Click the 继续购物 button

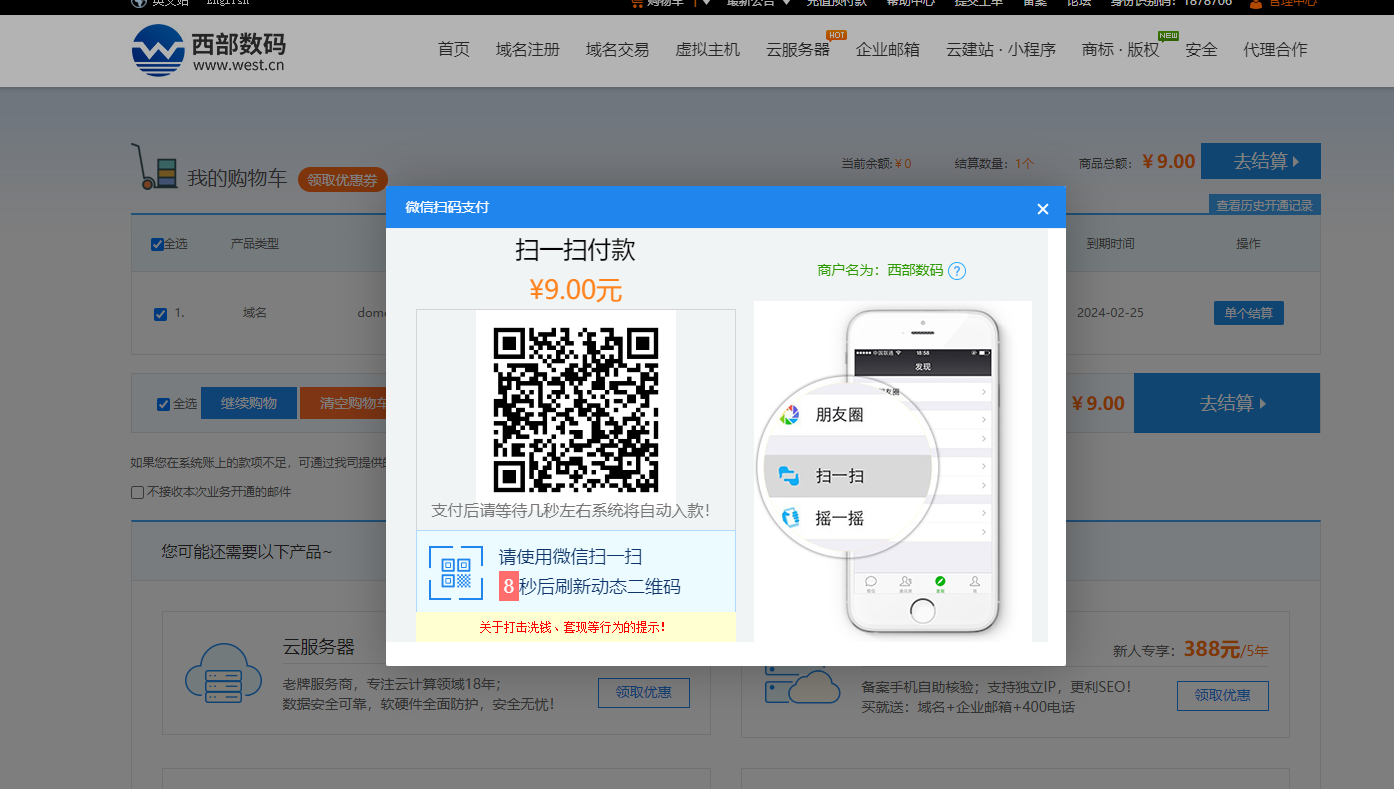coord(249,403)
